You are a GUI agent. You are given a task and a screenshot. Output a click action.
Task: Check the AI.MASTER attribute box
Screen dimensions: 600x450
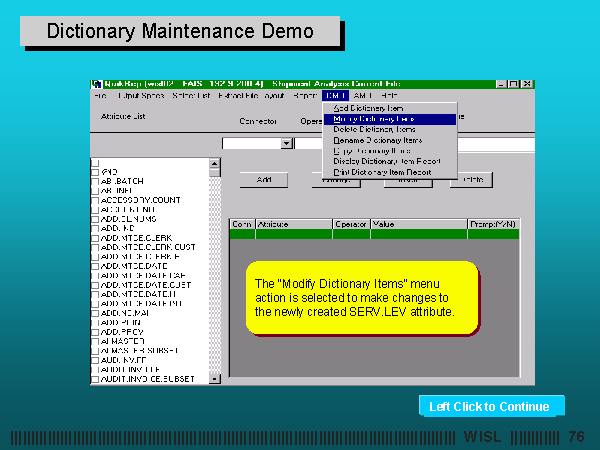tap(95, 341)
